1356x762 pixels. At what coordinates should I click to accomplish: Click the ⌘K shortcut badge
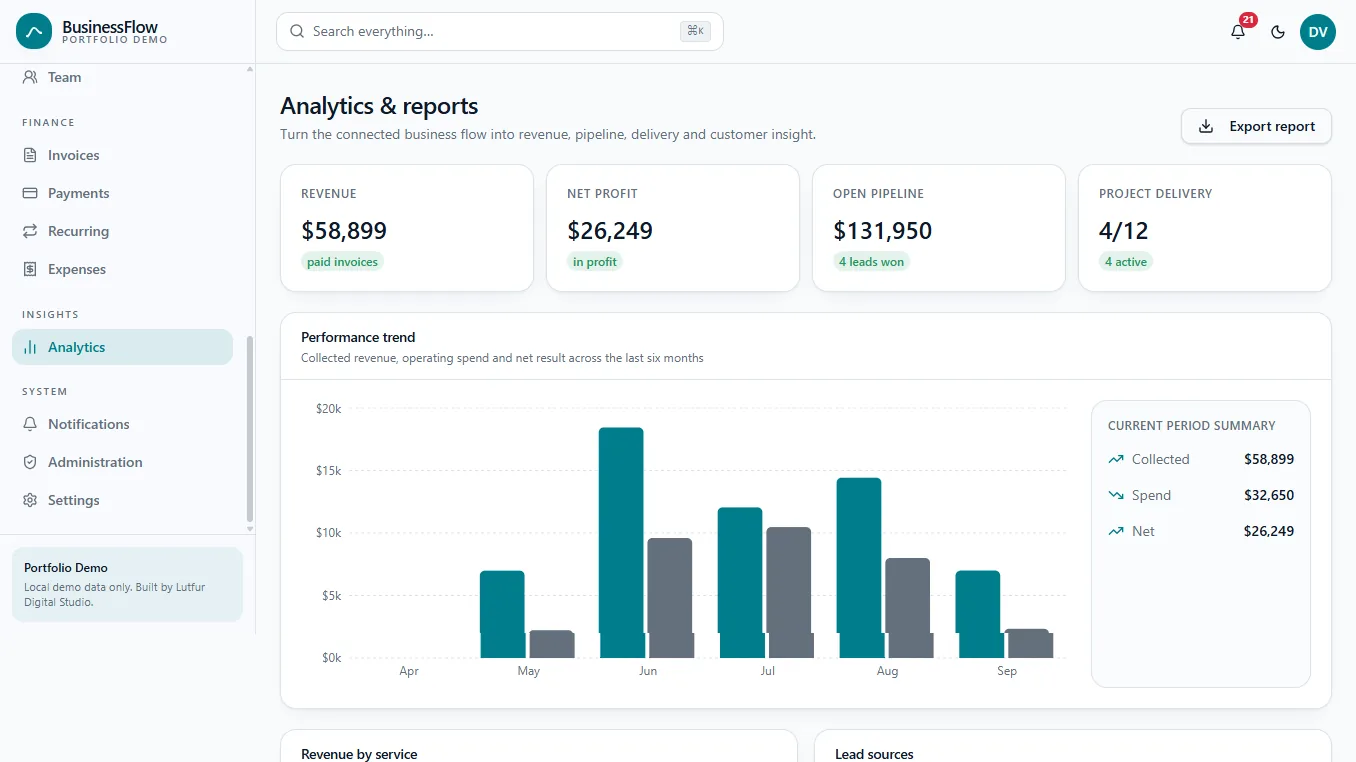[x=695, y=31]
